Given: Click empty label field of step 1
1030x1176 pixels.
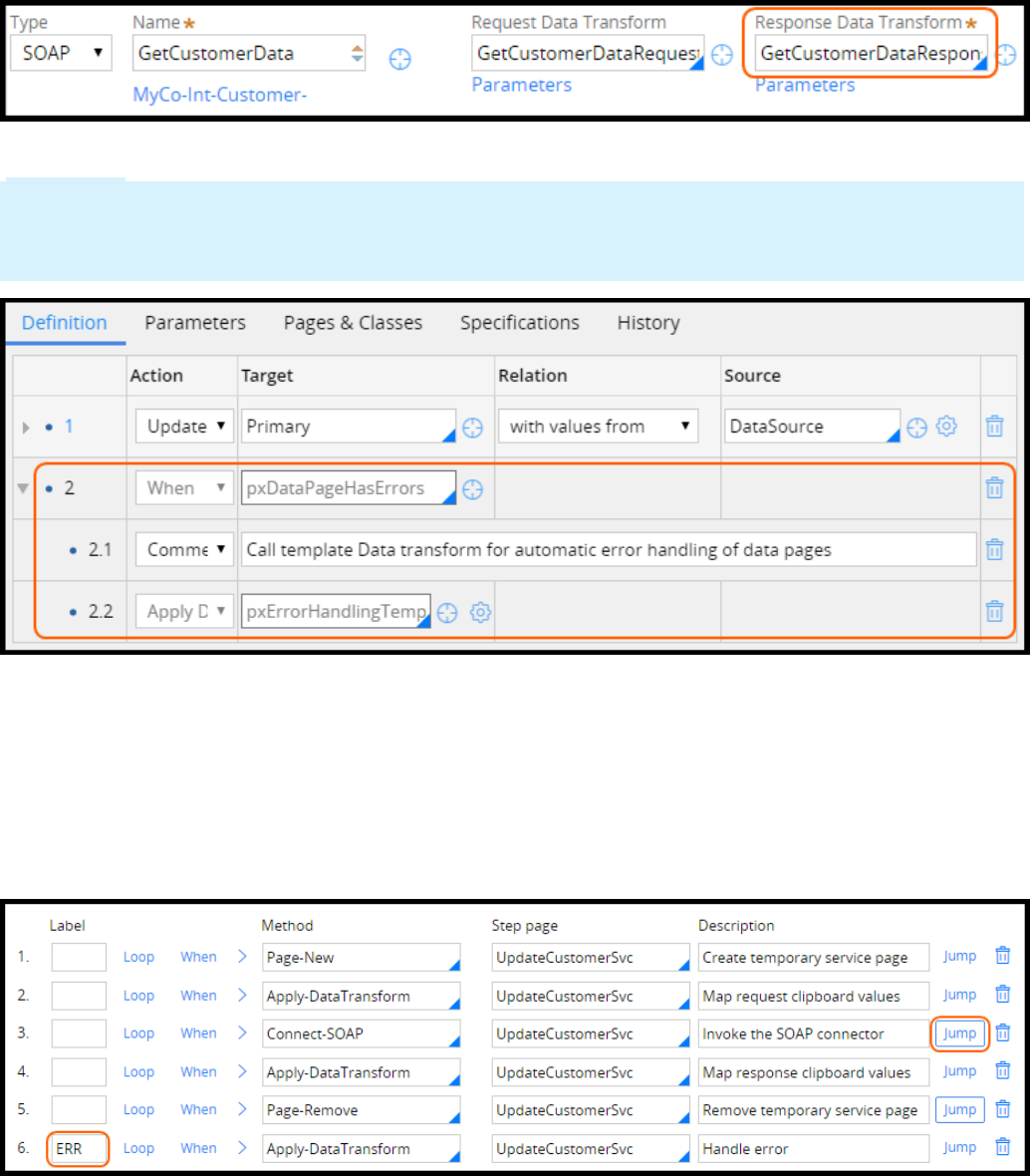Looking at the screenshot, I should point(79,957).
